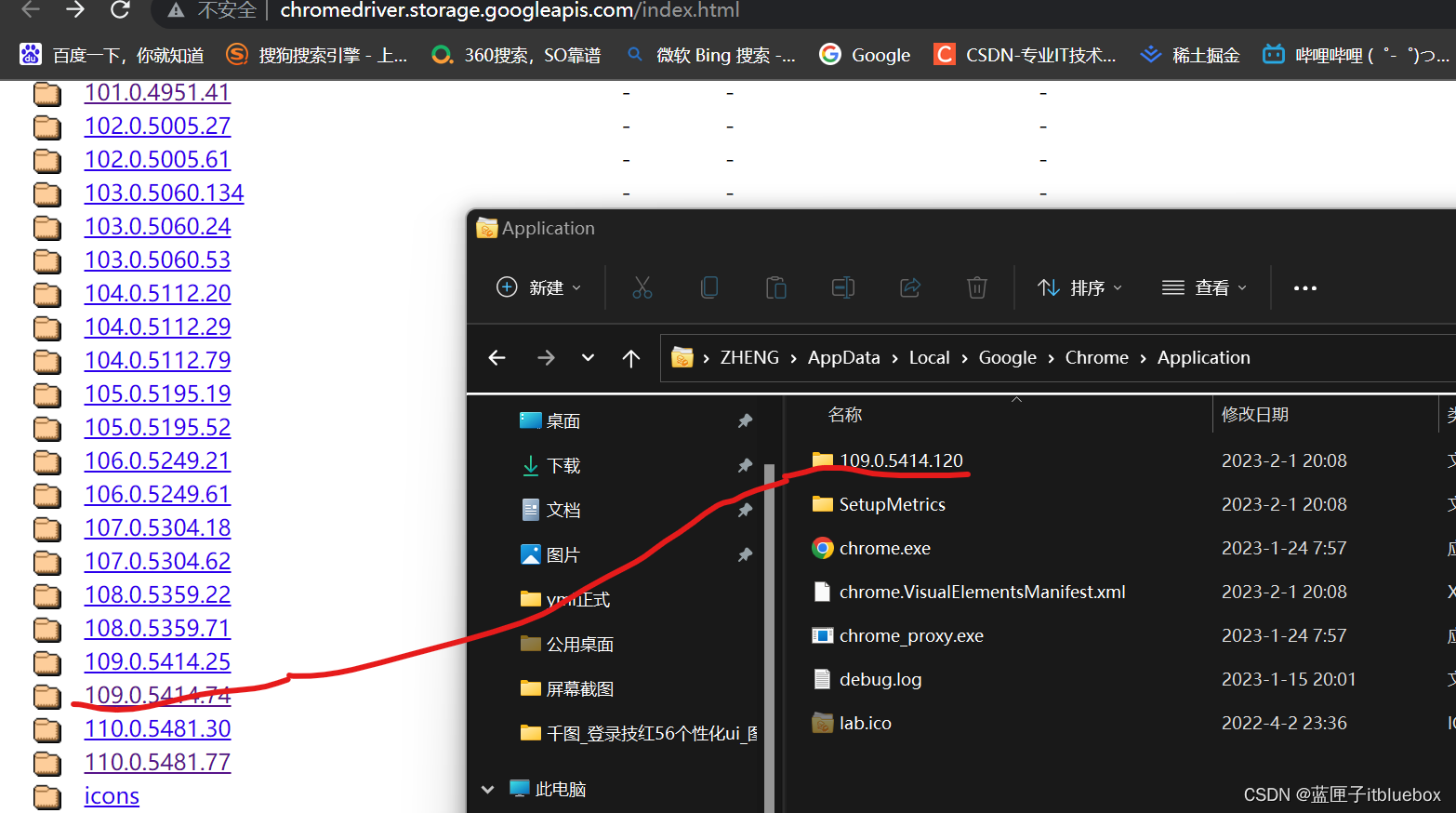
Task: Expand chevron after ZHENG in breadcrumb
Action: pos(794,359)
